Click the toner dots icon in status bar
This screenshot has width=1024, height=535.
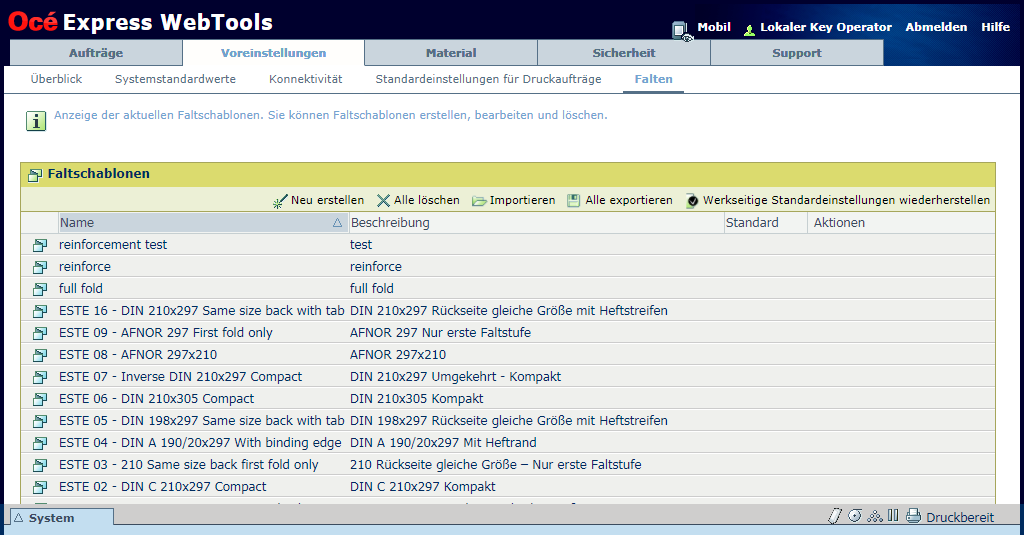click(874, 516)
